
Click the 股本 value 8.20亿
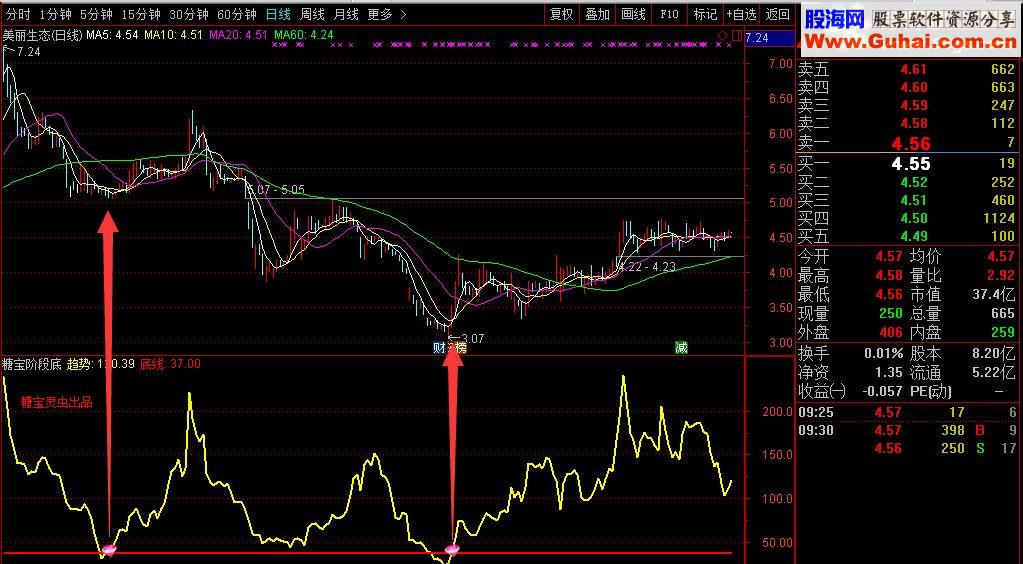[x=994, y=354]
